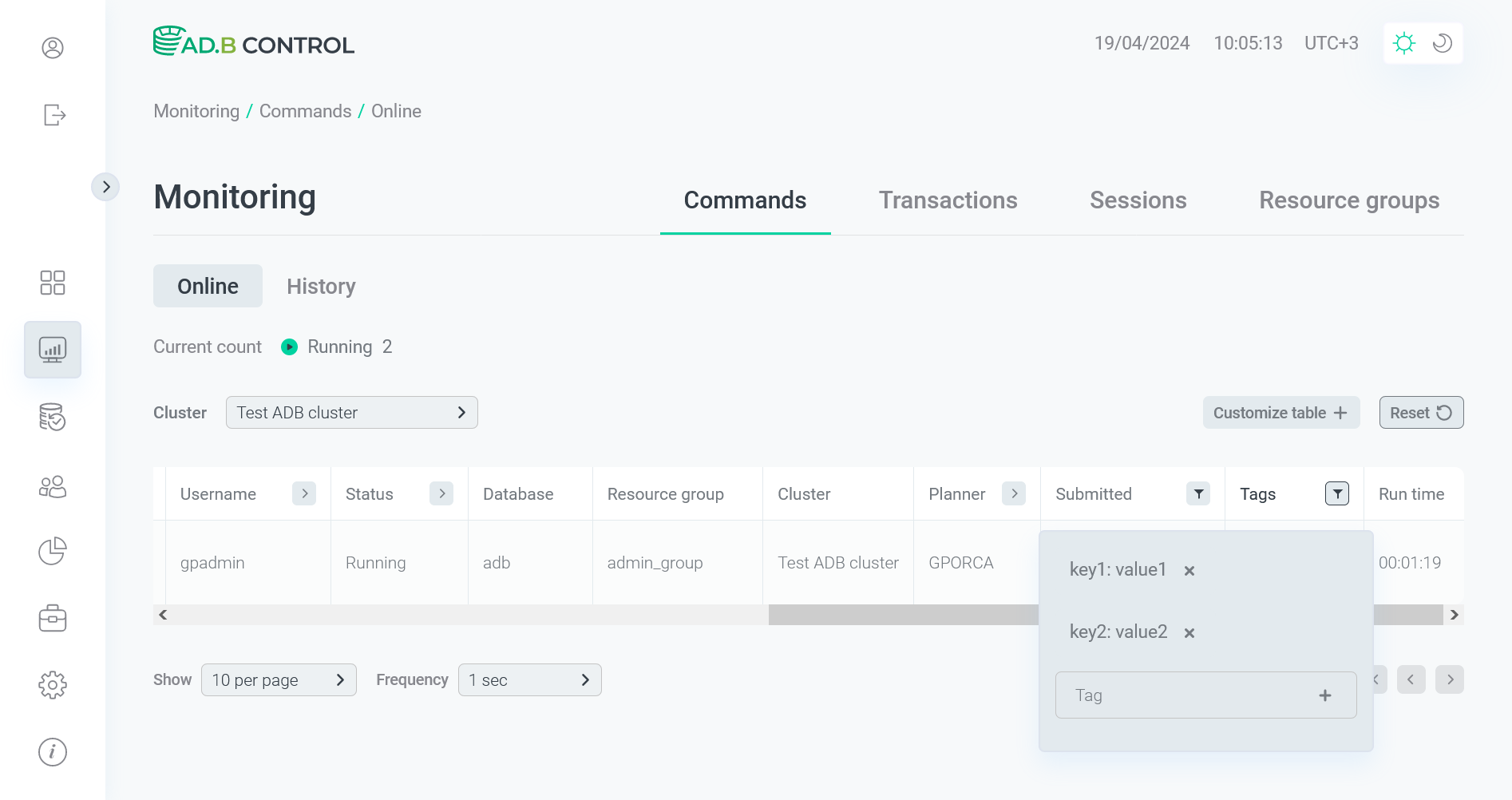The height and width of the screenshot is (800, 1512).
Task: Click the users icon in sidebar
Action: pos(52,487)
